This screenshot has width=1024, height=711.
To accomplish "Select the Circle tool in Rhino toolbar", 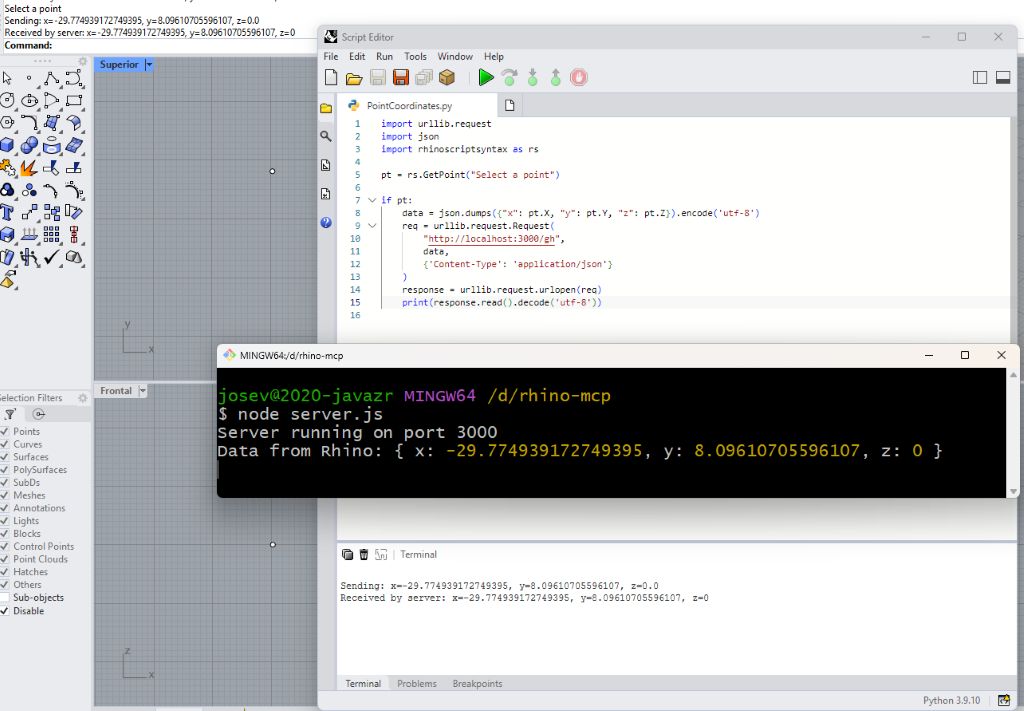I will point(7,101).
